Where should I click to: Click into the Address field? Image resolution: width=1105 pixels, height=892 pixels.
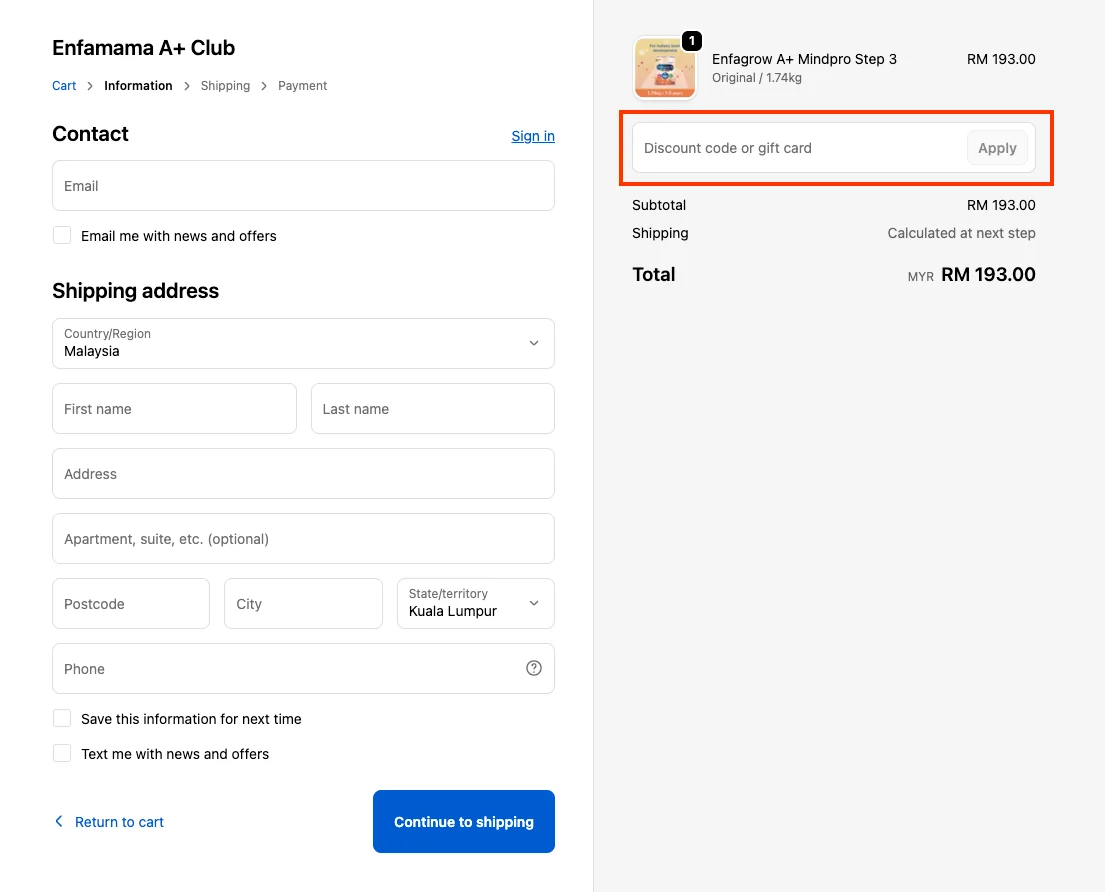[x=303, y=473]
